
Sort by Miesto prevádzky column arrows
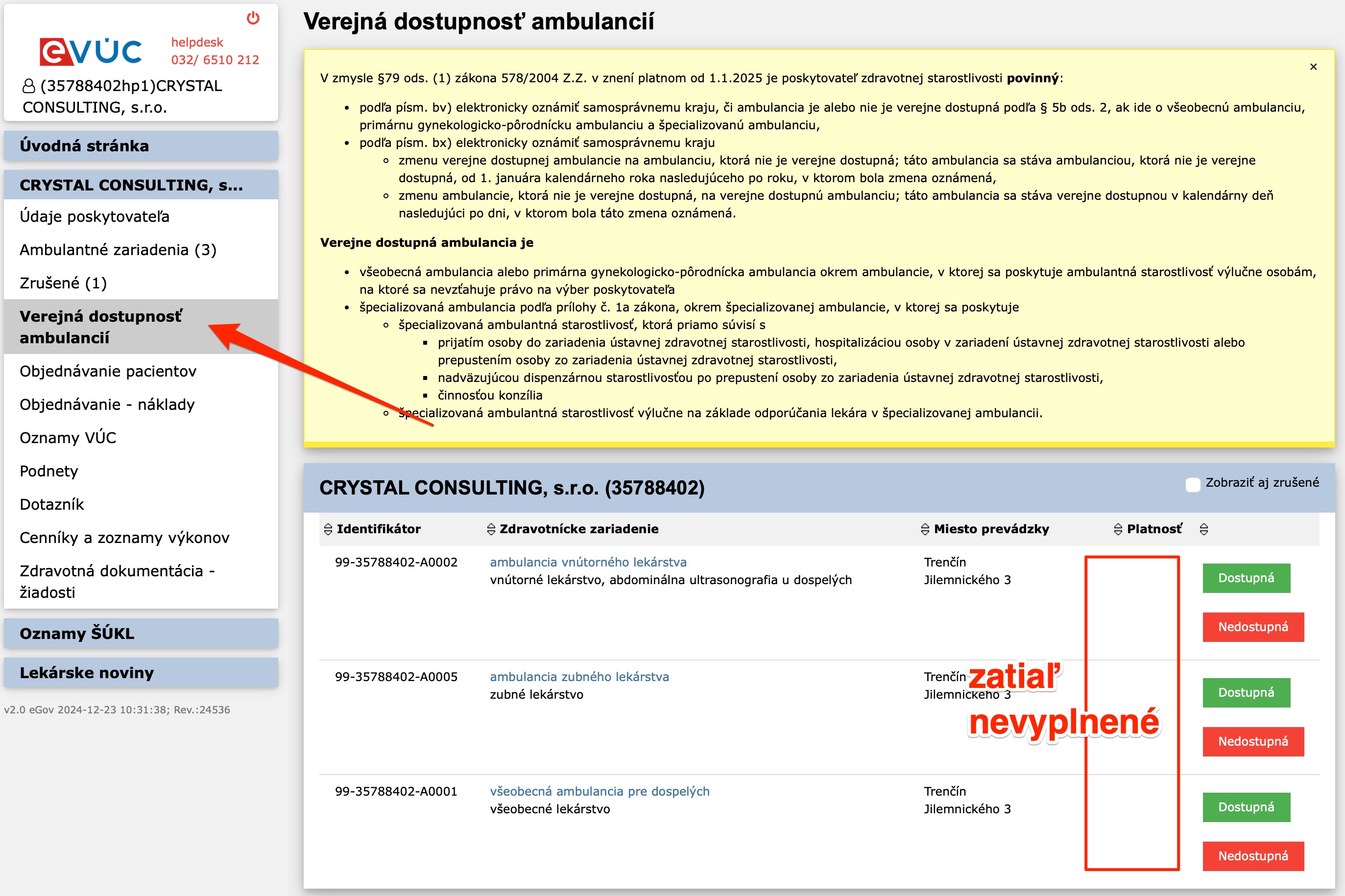point(925,529)
